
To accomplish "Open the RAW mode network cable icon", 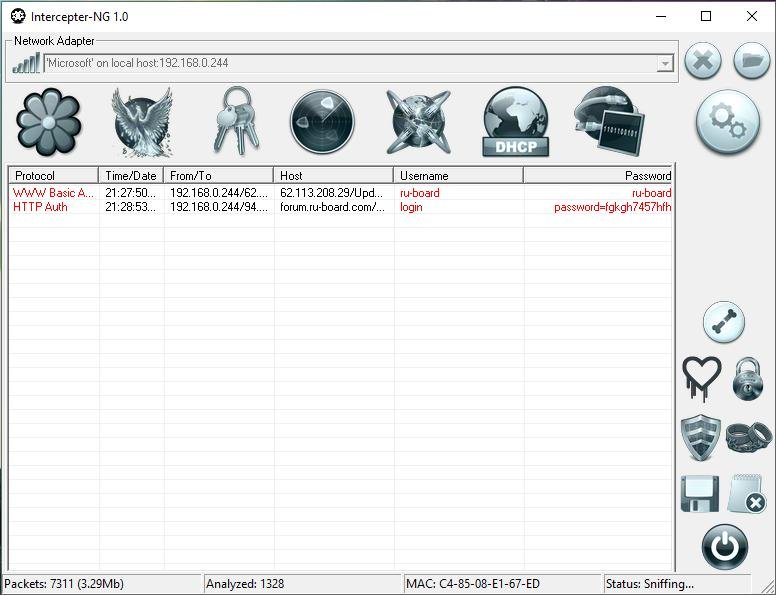I will click(610, 121).
